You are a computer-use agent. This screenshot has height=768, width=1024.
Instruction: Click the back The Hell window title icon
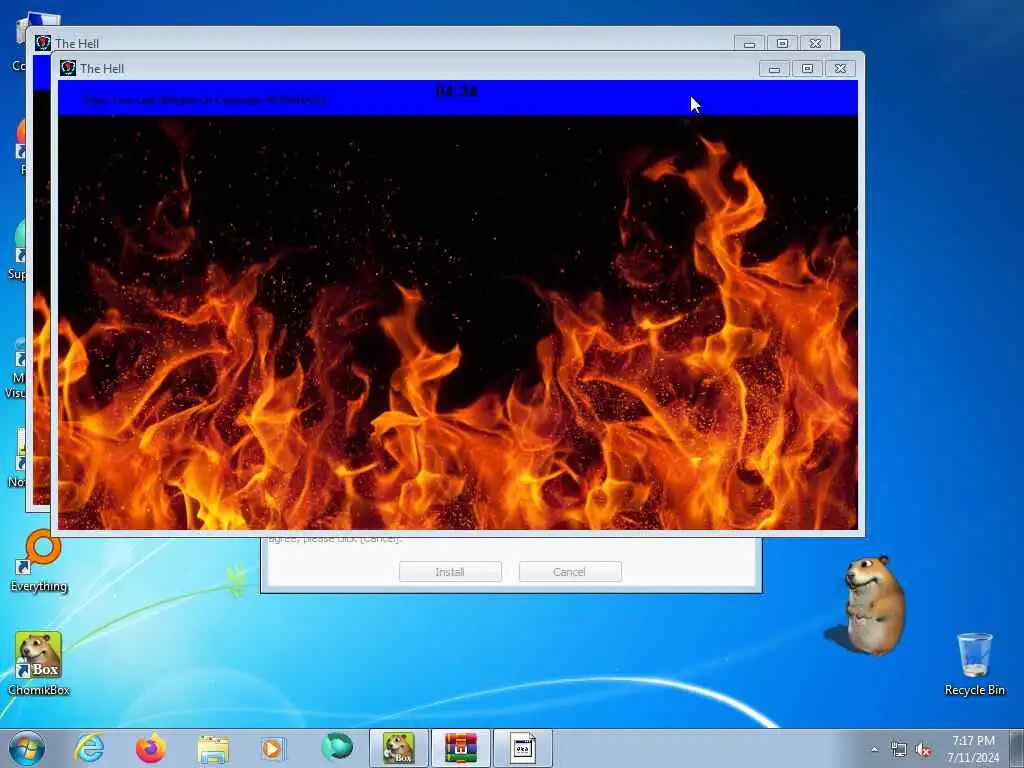coord(43,43)
